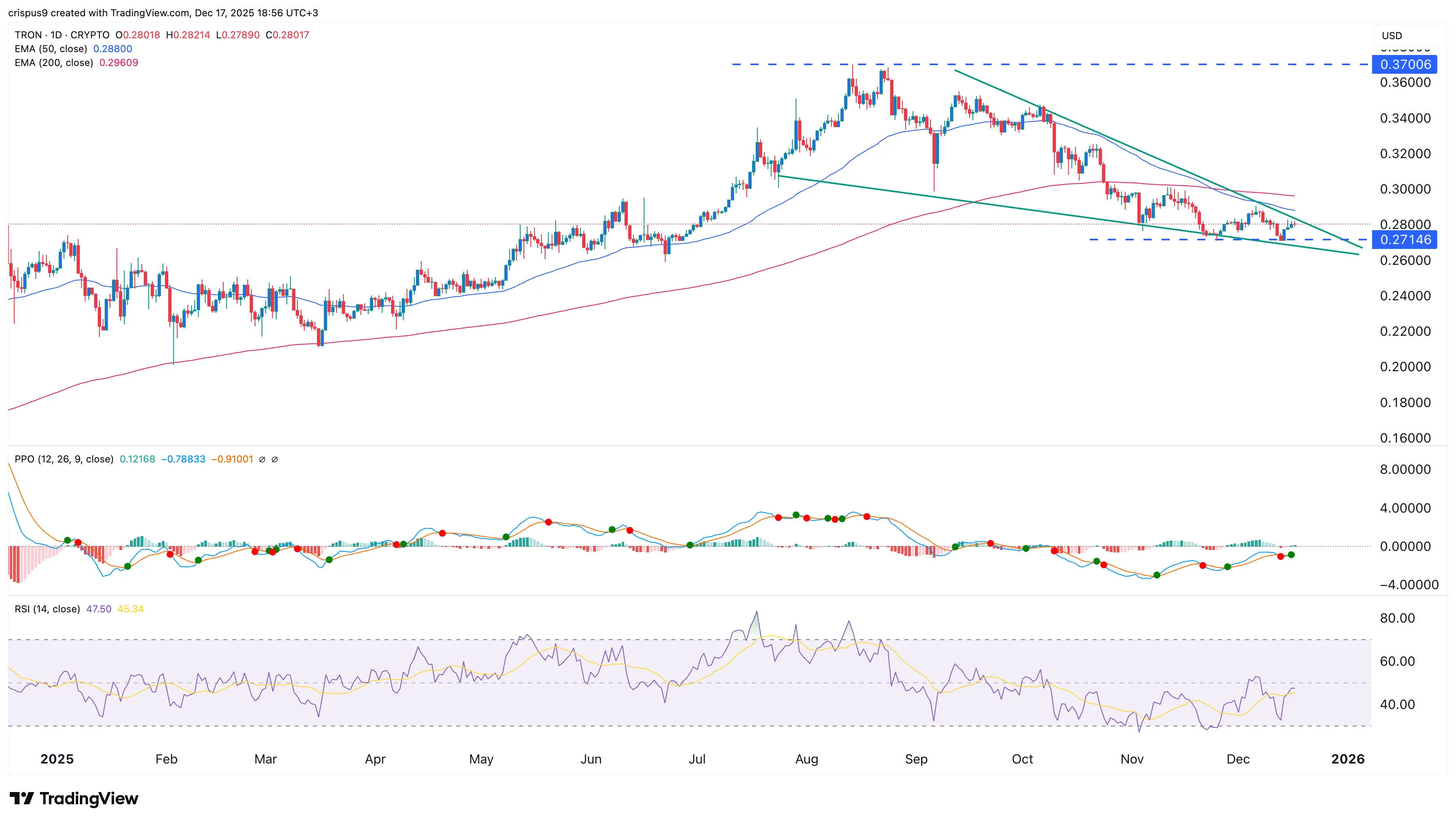The image size is (1456, 823).
Task: Click the TRON symbol name in the legend
Action: [x=27, y=35]
